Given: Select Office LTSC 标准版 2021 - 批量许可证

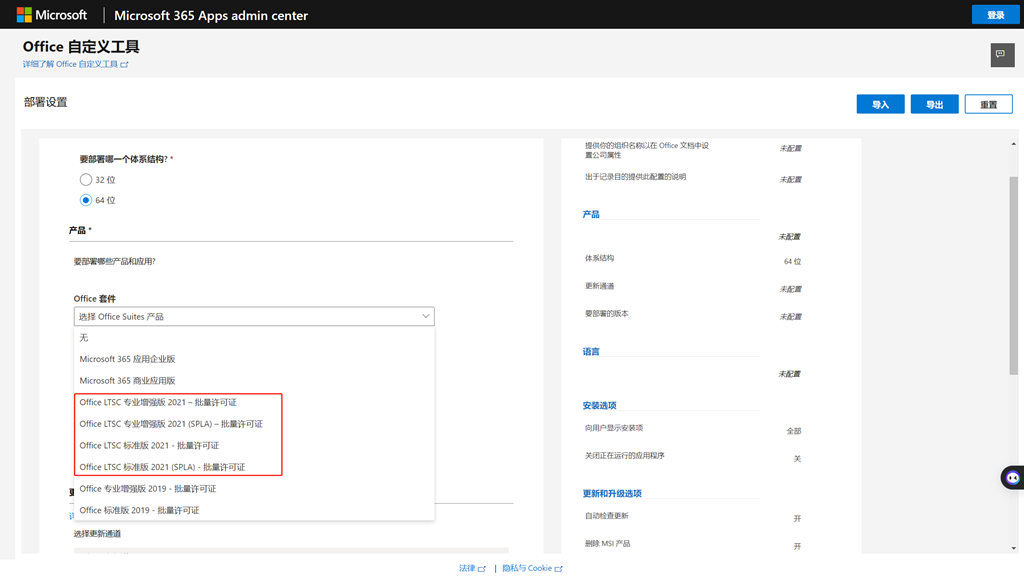Looking at the screenshot, I should [x=254, y=445].
